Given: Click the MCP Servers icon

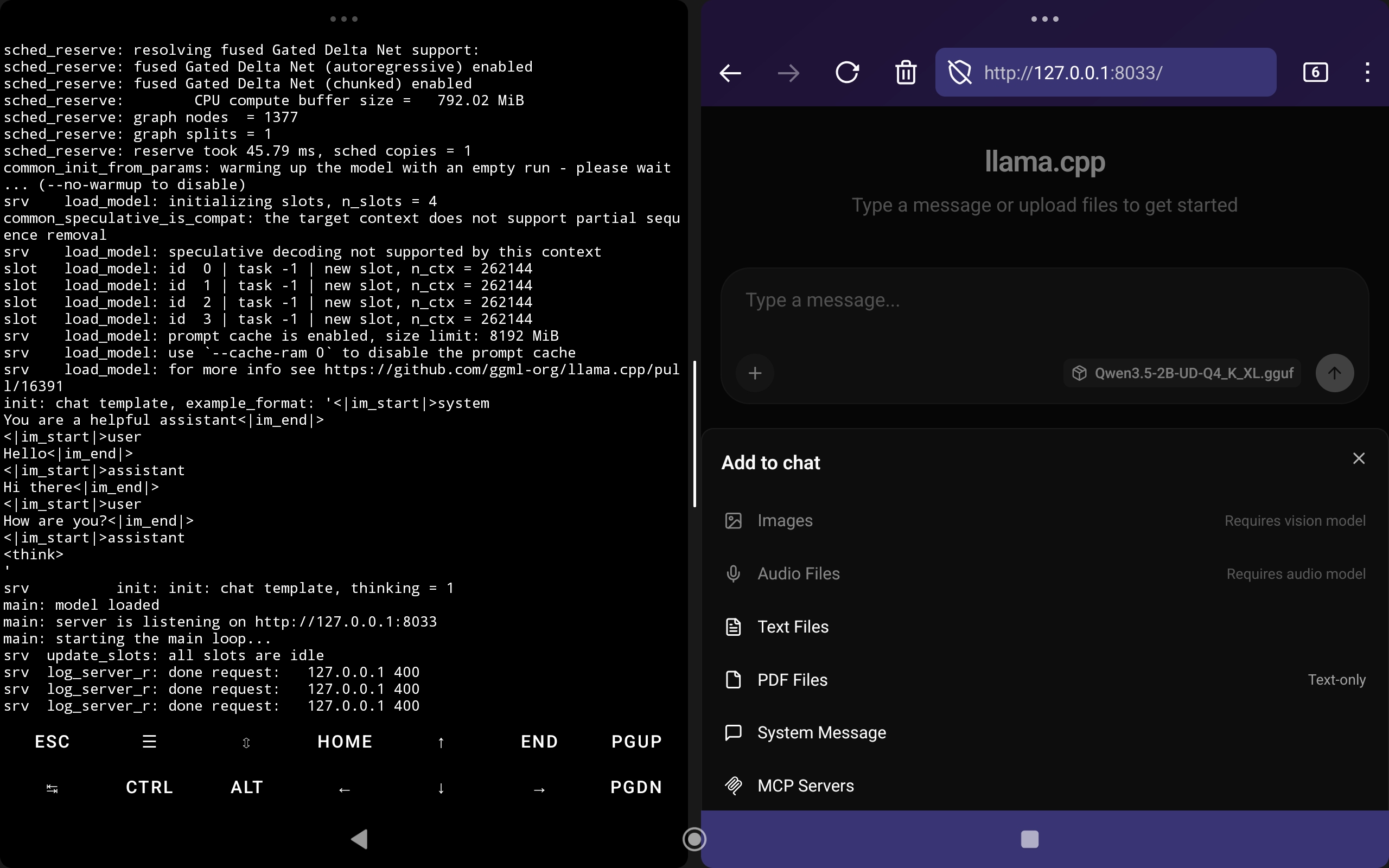Looking at the screenshot, I should coord(734,786).
